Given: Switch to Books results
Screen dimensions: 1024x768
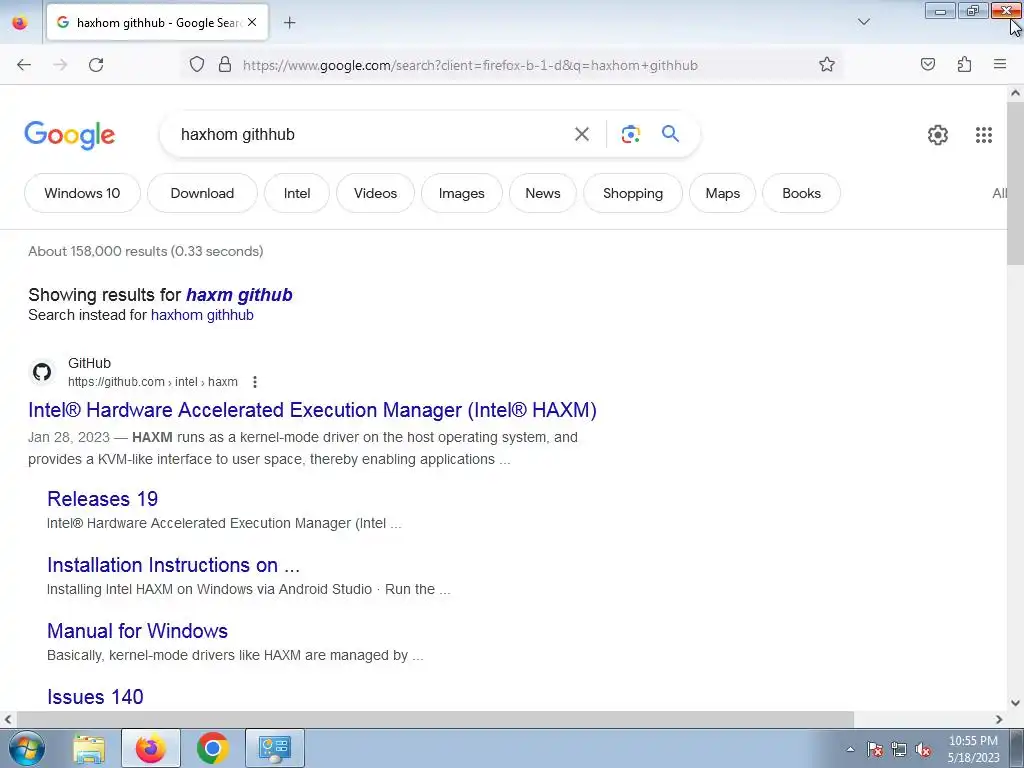Looking at the screenshot, I should 801,193.
